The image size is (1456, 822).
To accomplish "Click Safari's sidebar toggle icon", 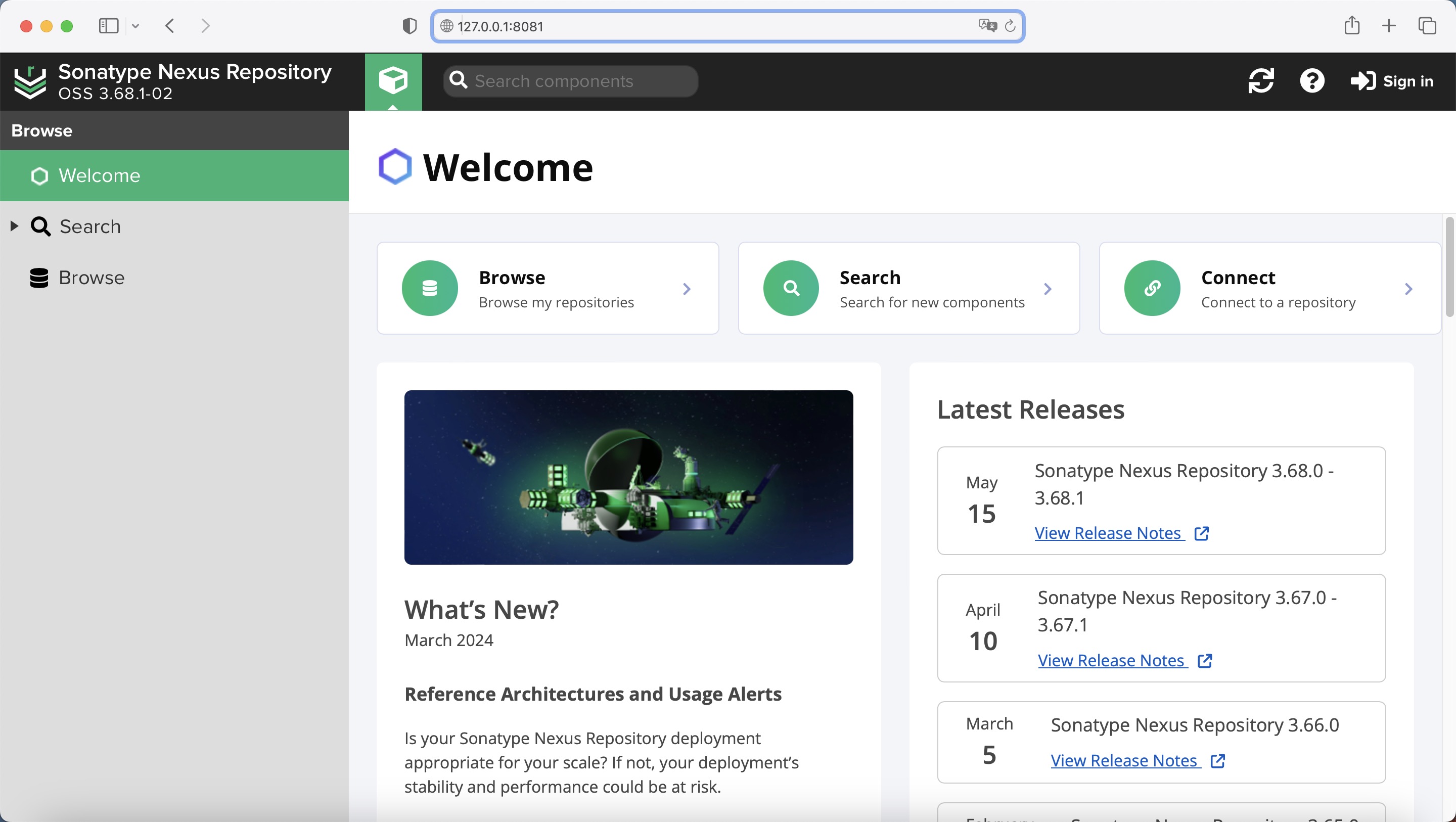I will click(109, 26).
